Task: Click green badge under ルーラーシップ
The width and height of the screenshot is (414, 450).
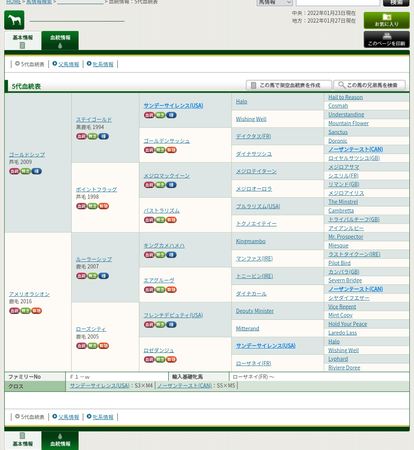Action: pos(93,276)
